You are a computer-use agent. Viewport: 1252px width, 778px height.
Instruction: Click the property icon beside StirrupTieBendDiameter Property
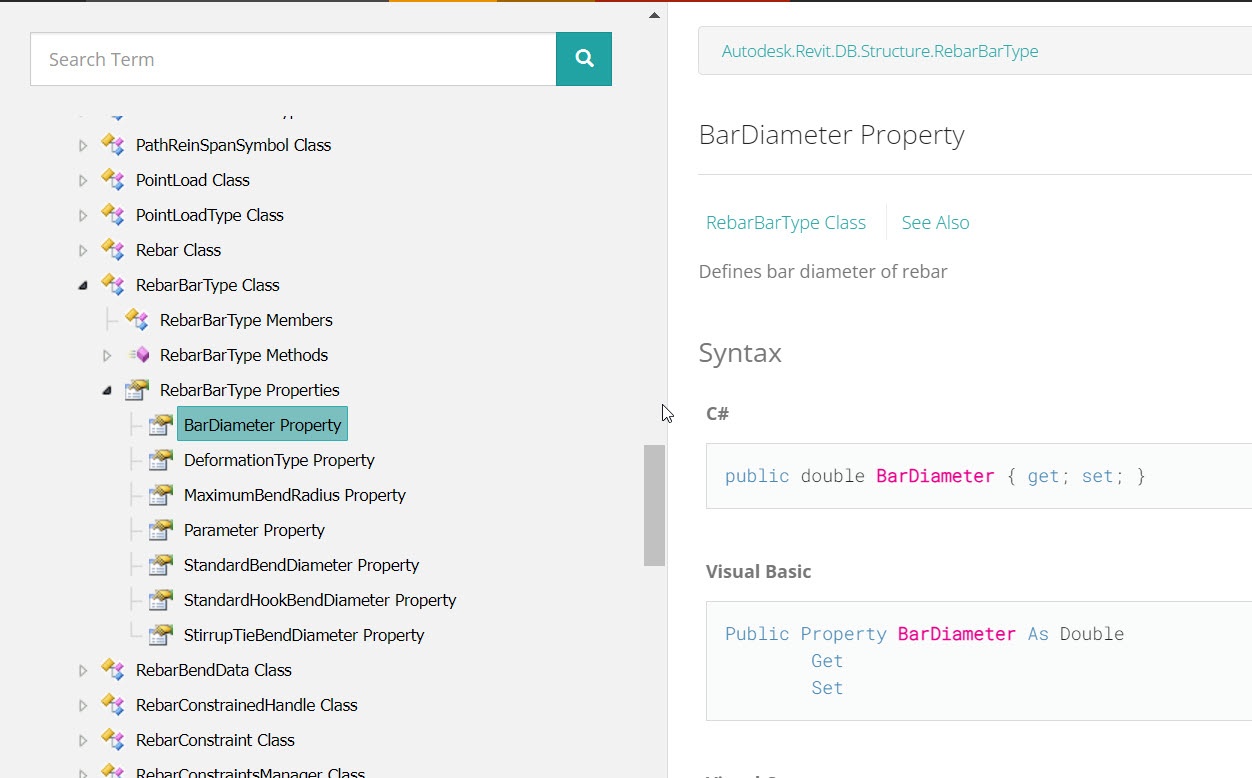point(161,635)
